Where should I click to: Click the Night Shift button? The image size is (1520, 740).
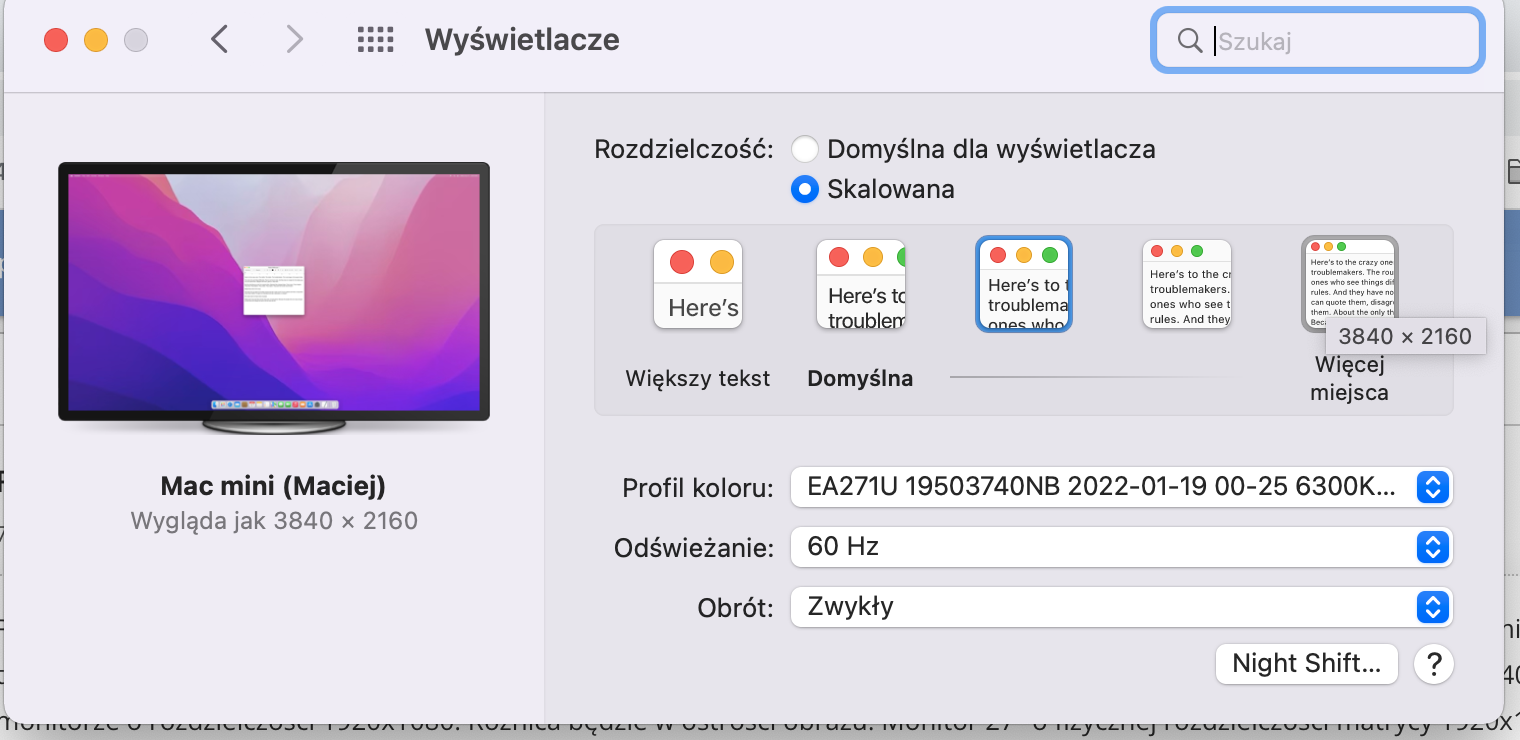1306,663
